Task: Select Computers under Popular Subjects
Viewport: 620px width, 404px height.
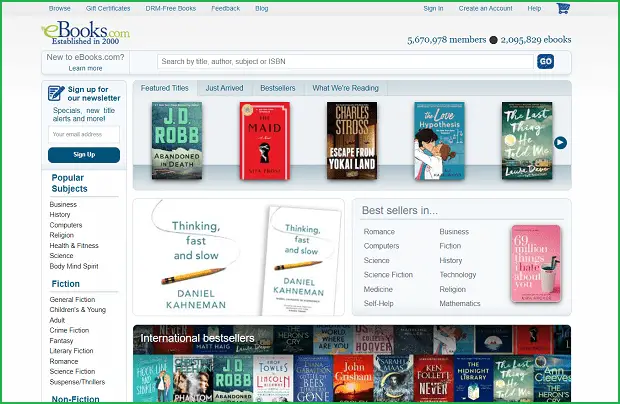Action: pos(66,225)
